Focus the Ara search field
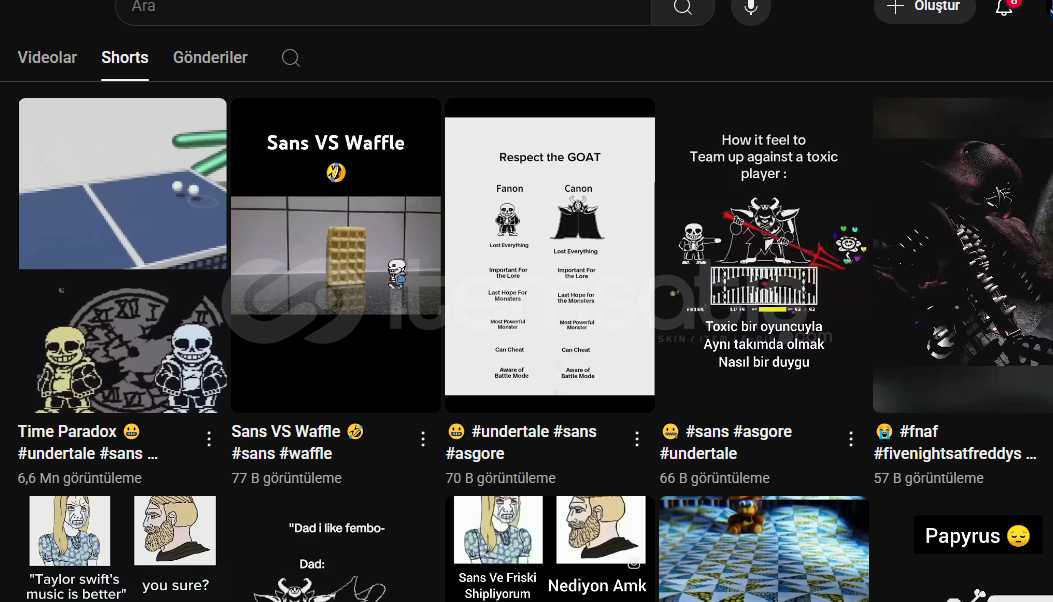Screen dimensions: 1053x602 click(383, 8)
